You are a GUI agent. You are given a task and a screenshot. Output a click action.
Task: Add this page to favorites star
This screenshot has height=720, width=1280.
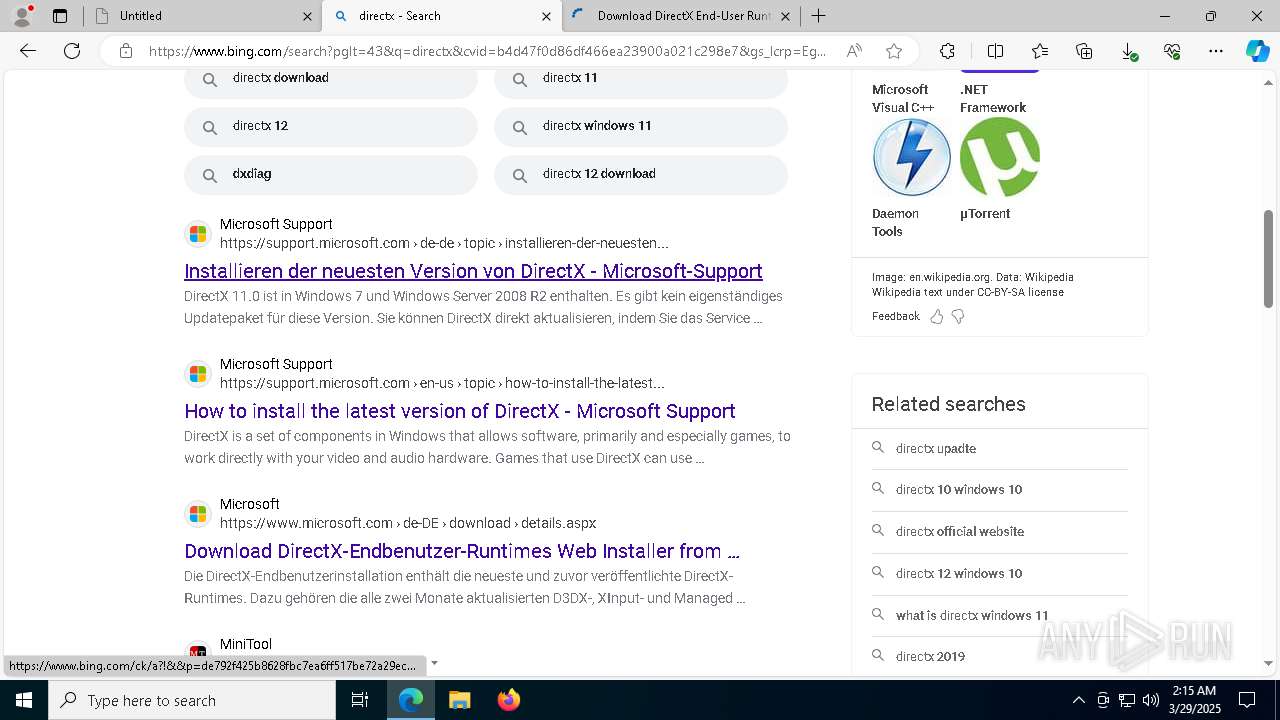[894, 51]
